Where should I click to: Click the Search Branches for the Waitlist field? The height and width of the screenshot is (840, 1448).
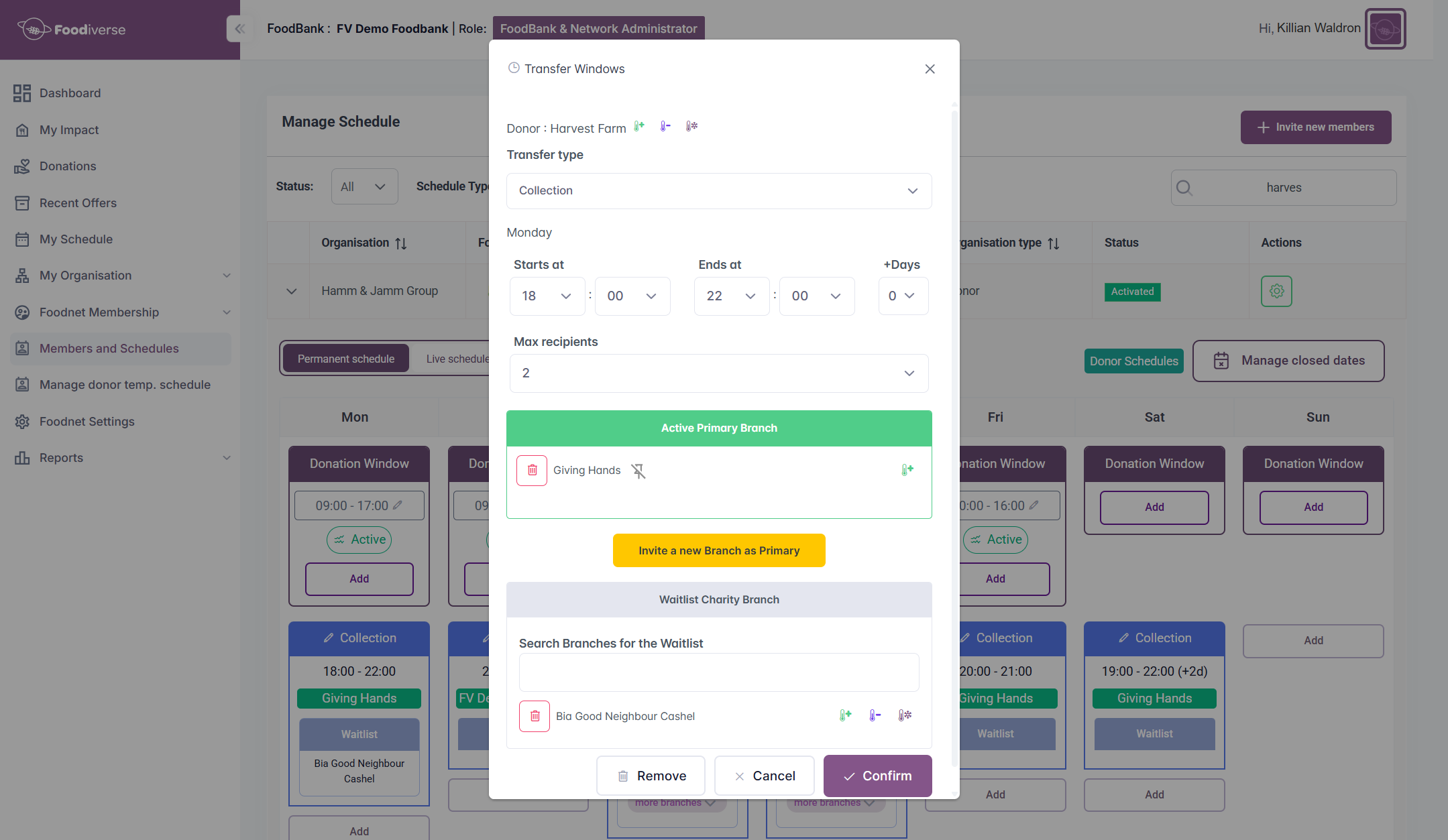719,672
